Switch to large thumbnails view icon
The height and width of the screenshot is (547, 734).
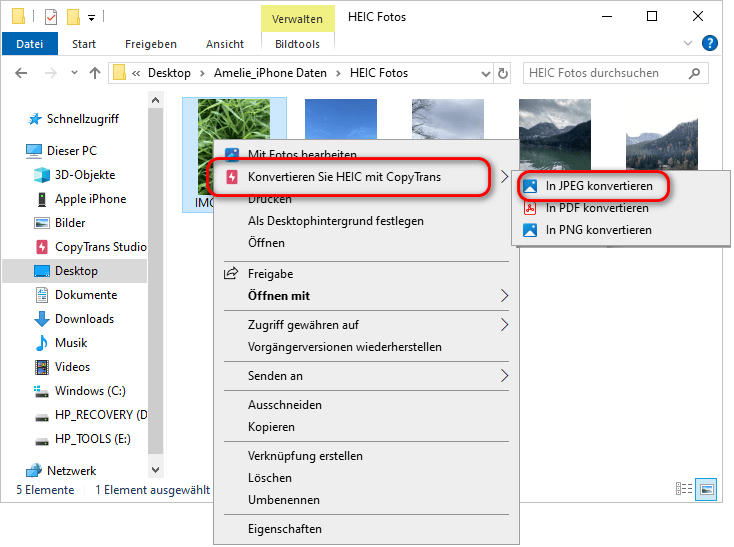coord(707,490)
